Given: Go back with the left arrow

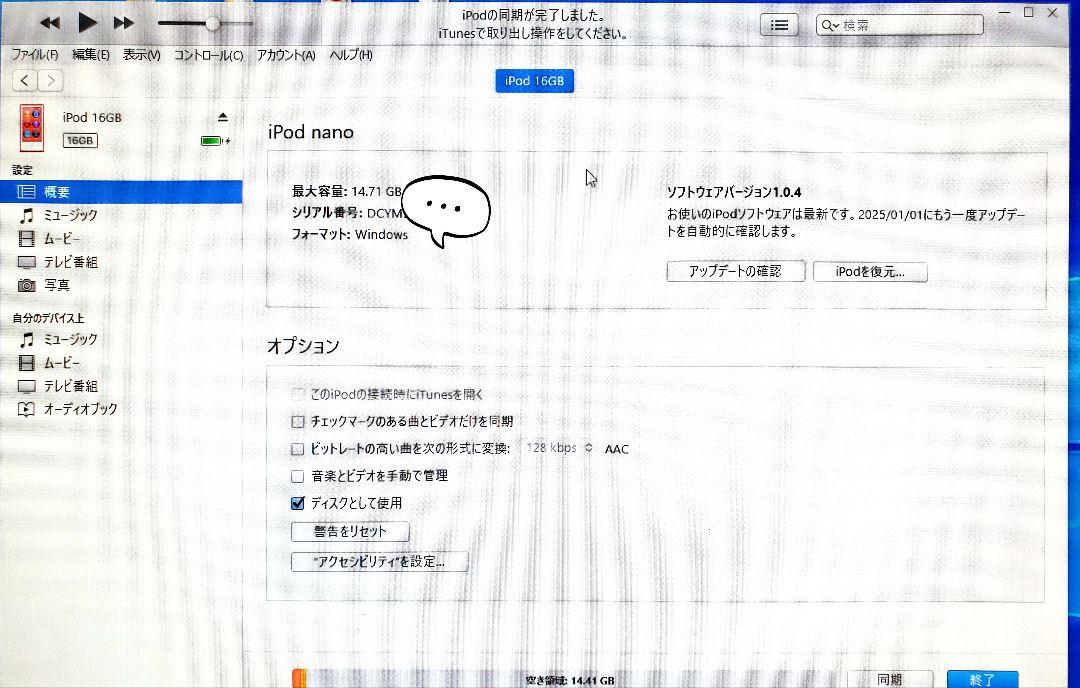Looking at the screenshot, I should pyautogui.click(x=25, y=81).
